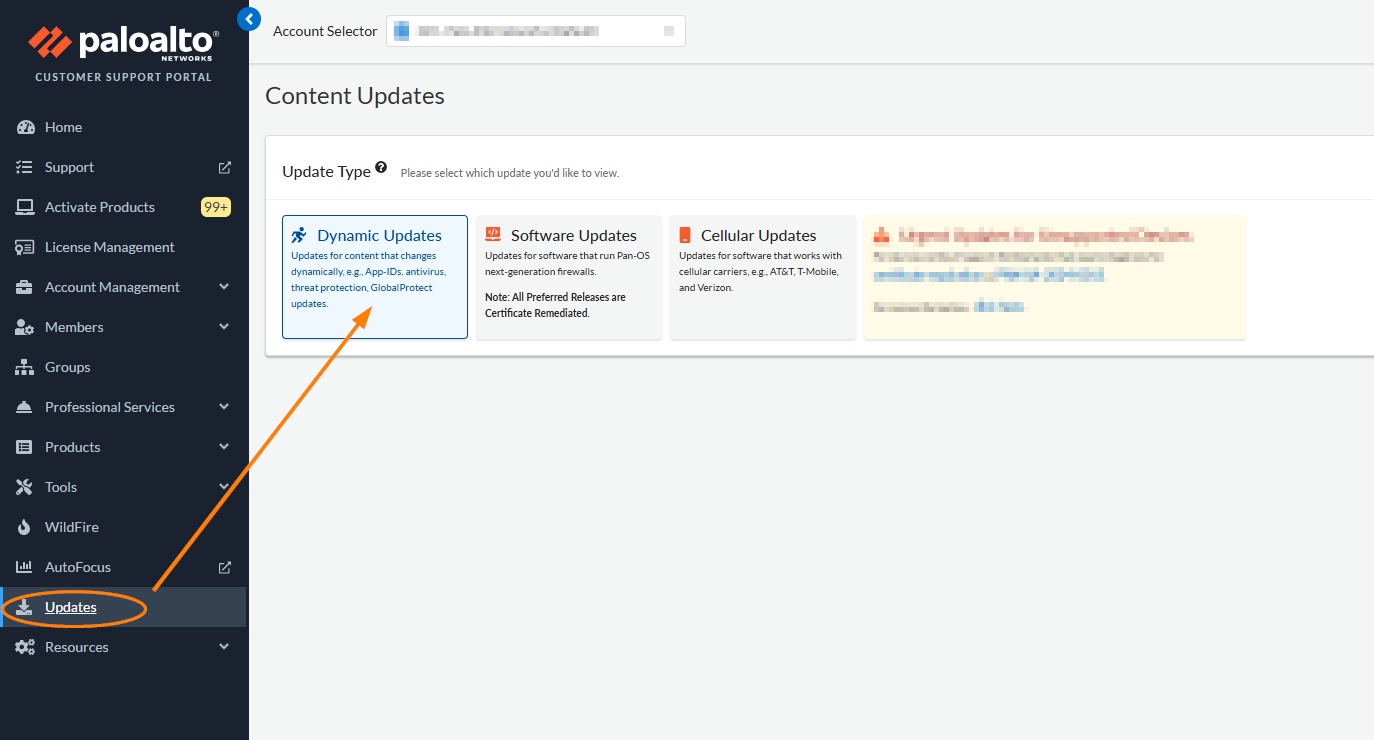Image resolution: width=1374 pixels, height=740 pixels.
Task: Expand the Members submenu chevron
Action: [224, 327]
